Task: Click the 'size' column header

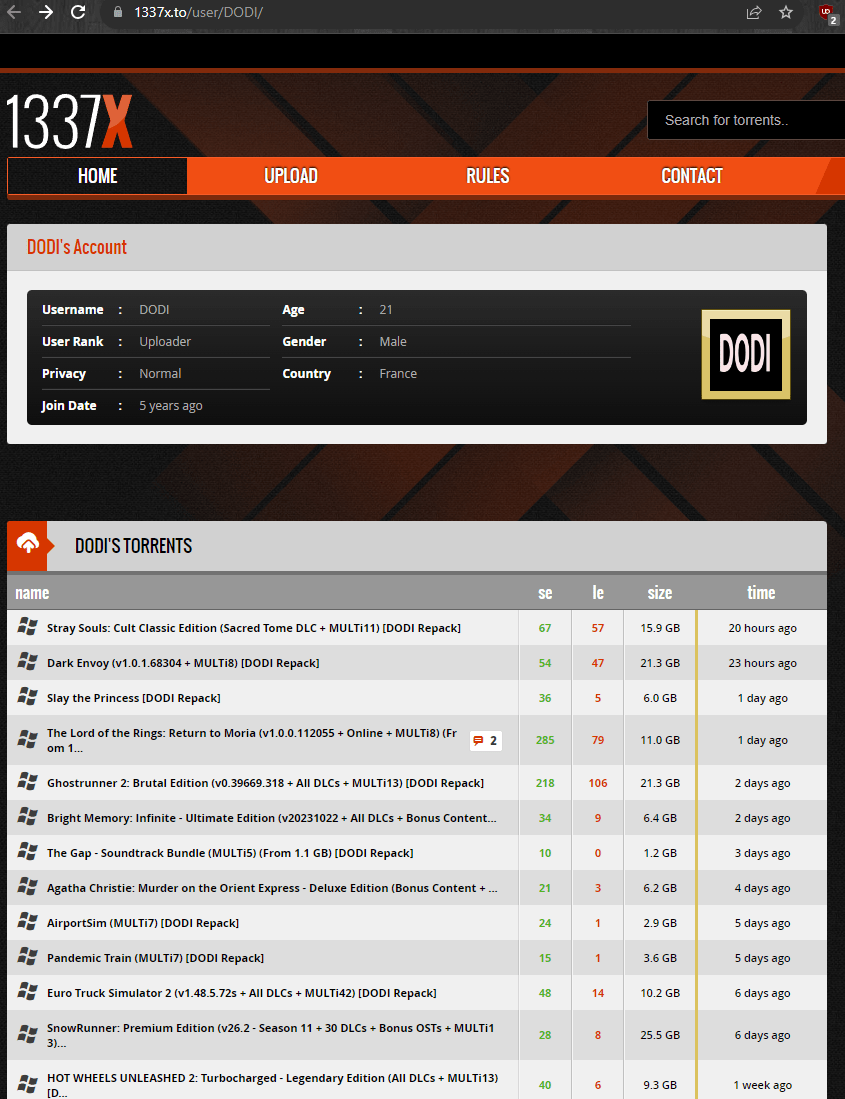Action: coord(660,593)
